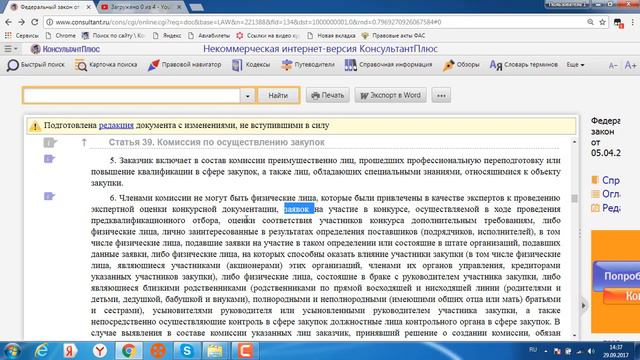Open the Авиабилеты bookmark
640x360 pixels.
[x=209, y=36]
